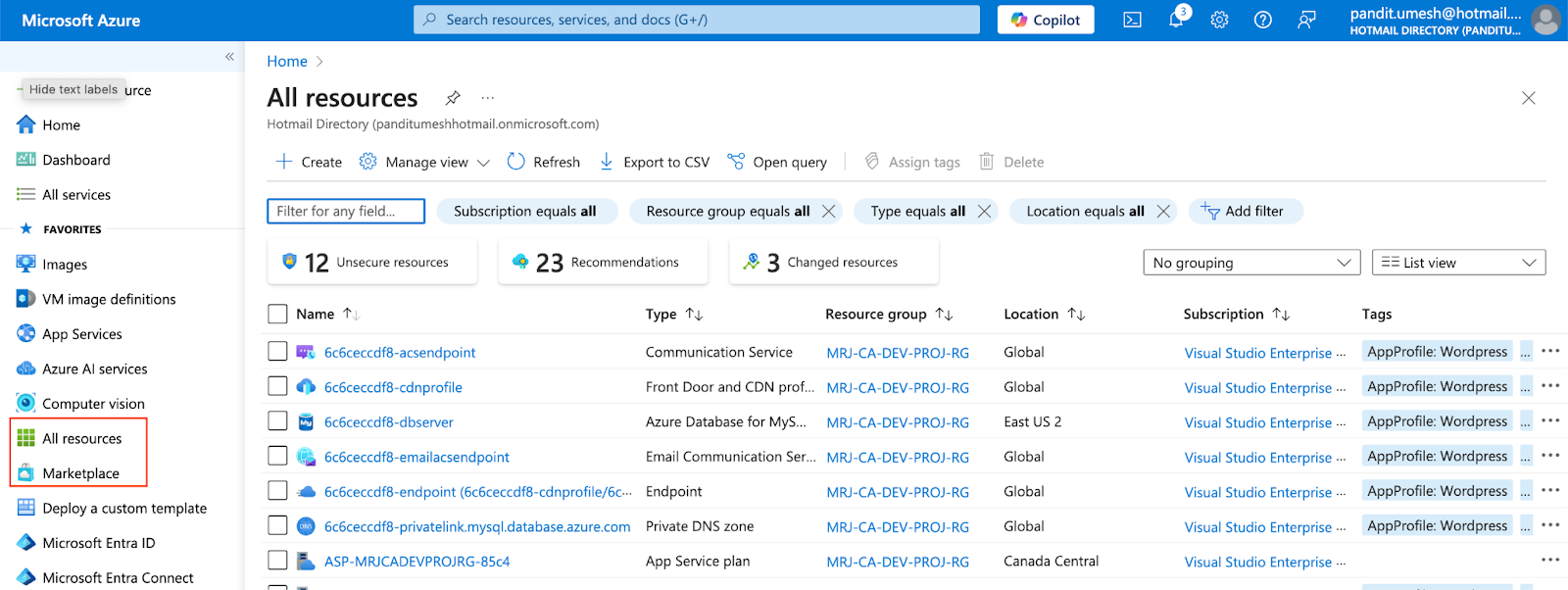The width and height of the screenshot is (1568, 590).
Task: Open row menu for 6c6ceccdf8-acsendpoint
Action: click(1549, 351)
